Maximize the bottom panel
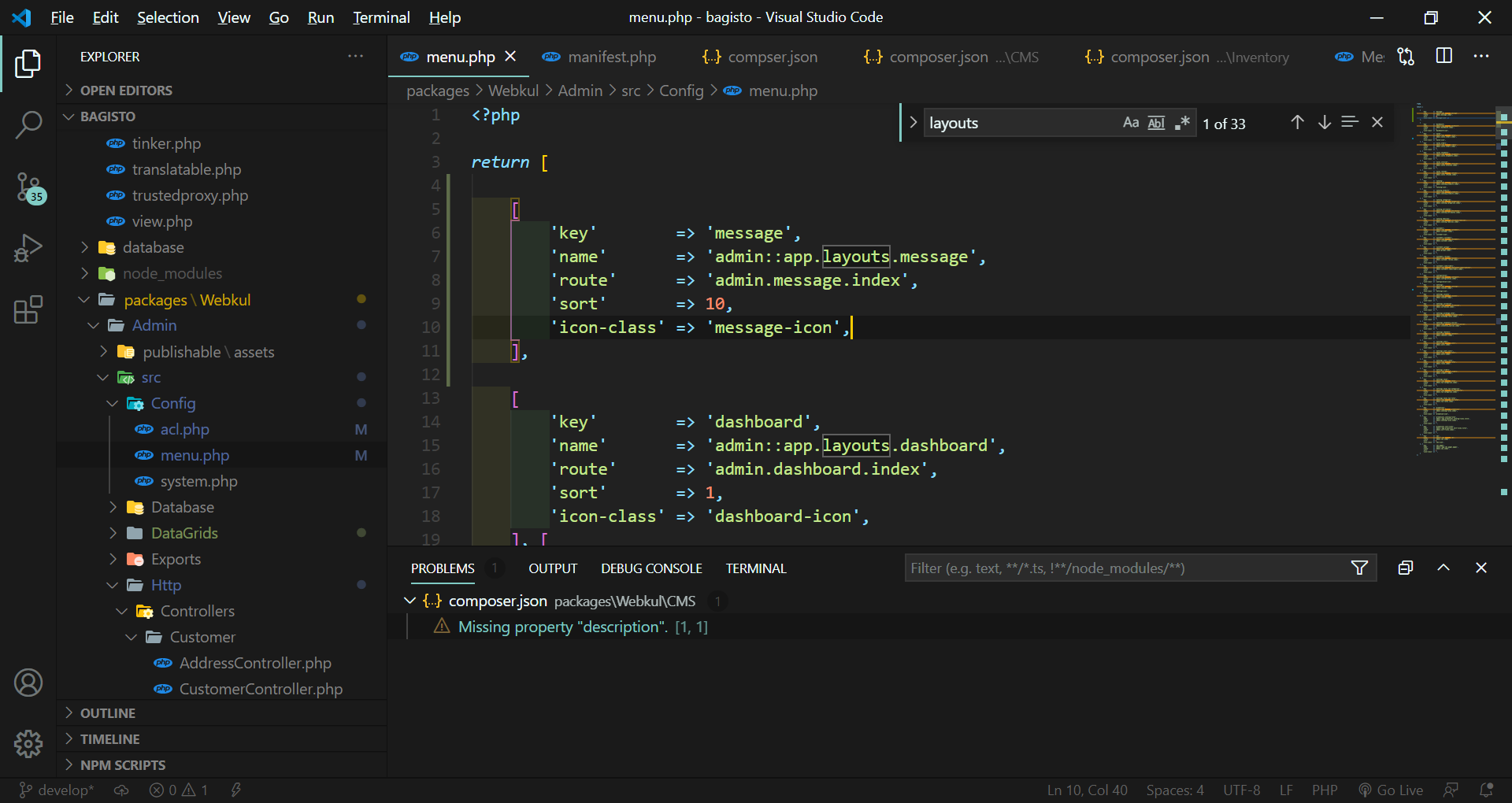This screenshot has height=803, width=1512. click(x=1443, y=568)
